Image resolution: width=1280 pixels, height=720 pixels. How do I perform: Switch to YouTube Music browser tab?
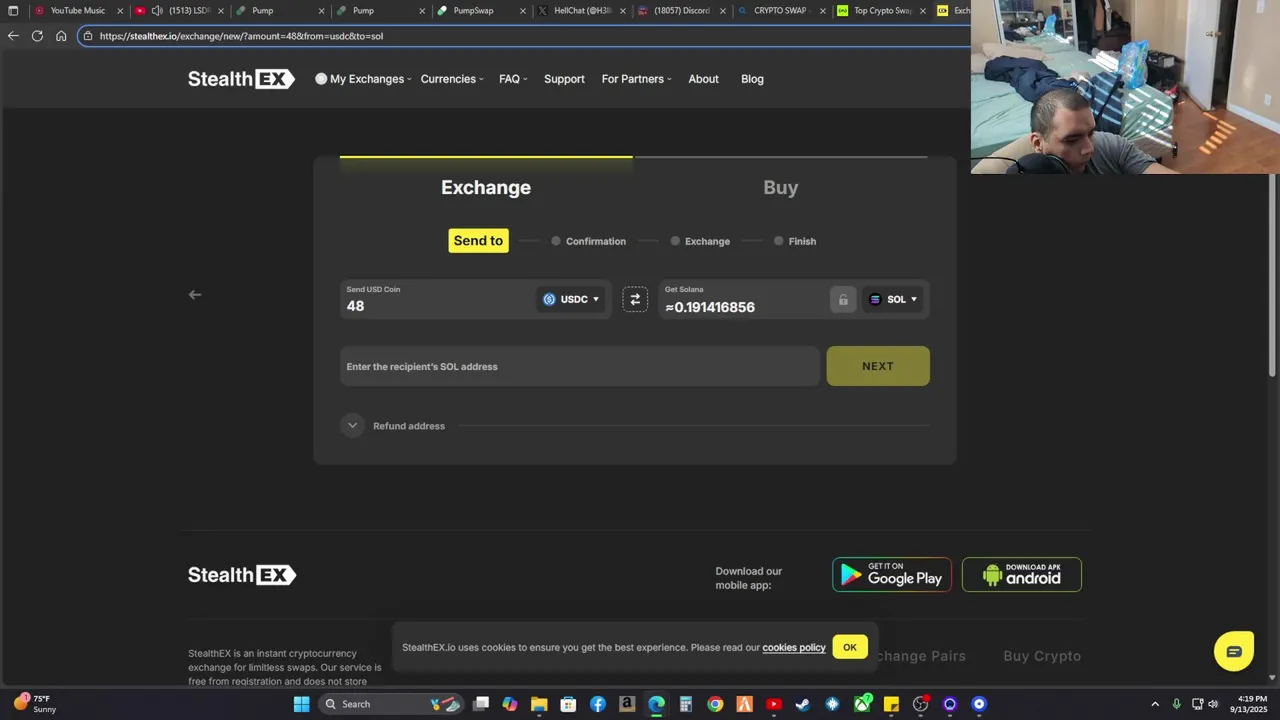pyautogui.click(x=77, y=11)
